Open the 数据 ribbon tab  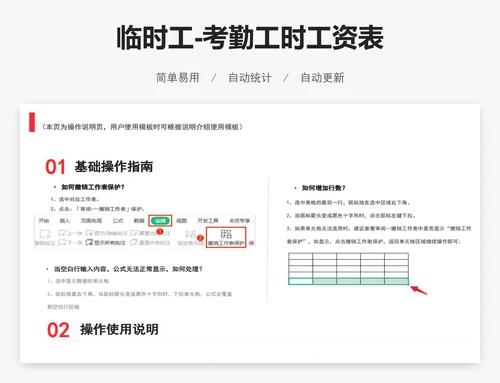pos(139,221)
